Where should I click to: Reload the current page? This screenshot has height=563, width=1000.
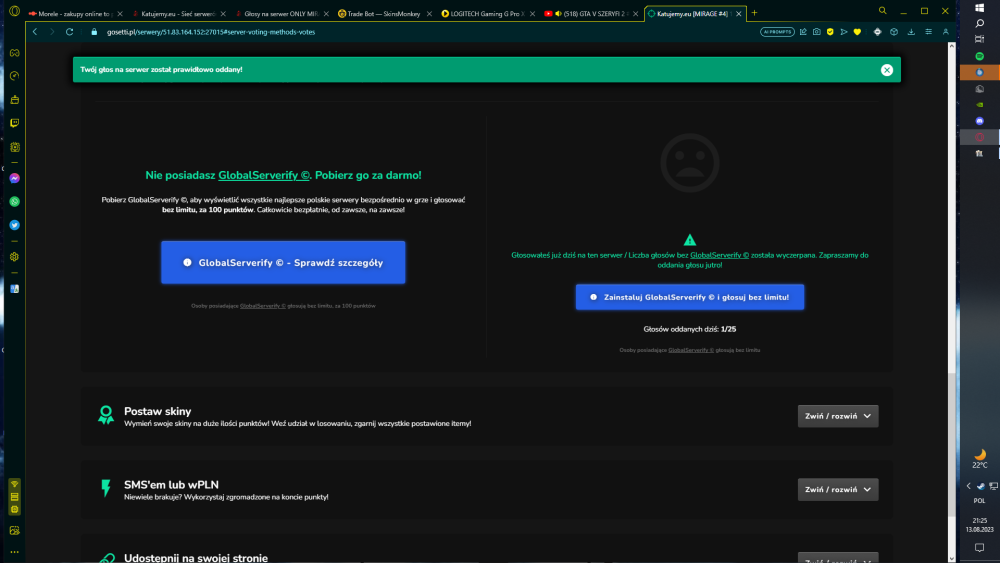(70, 32)
